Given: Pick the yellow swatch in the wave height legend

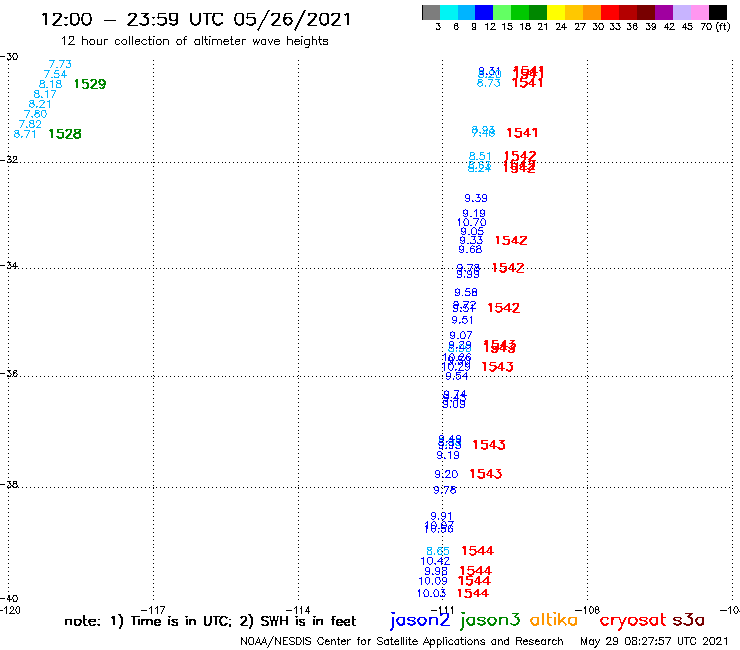Looking at the screenshot, I should coord(555,13).
